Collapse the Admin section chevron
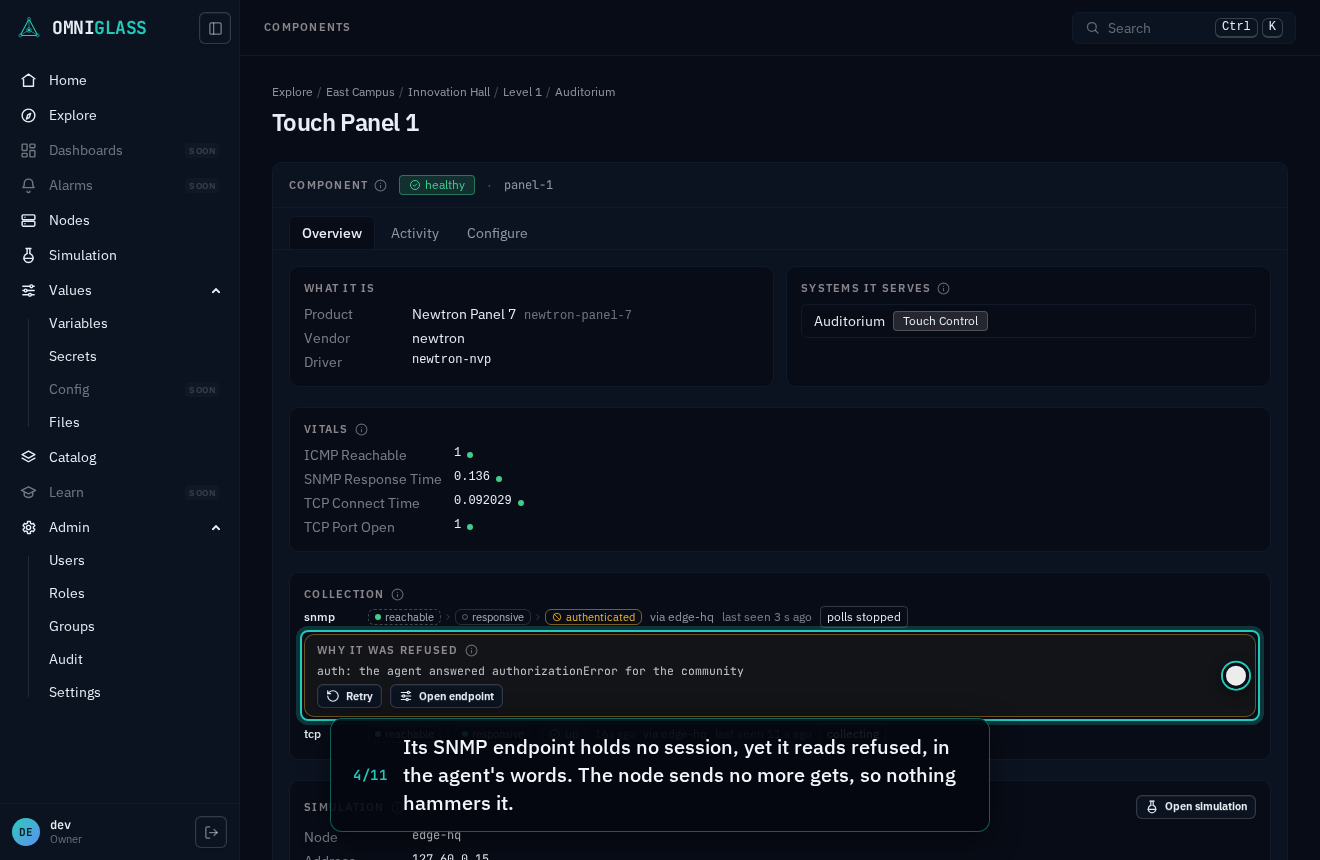 click(216, 527)
